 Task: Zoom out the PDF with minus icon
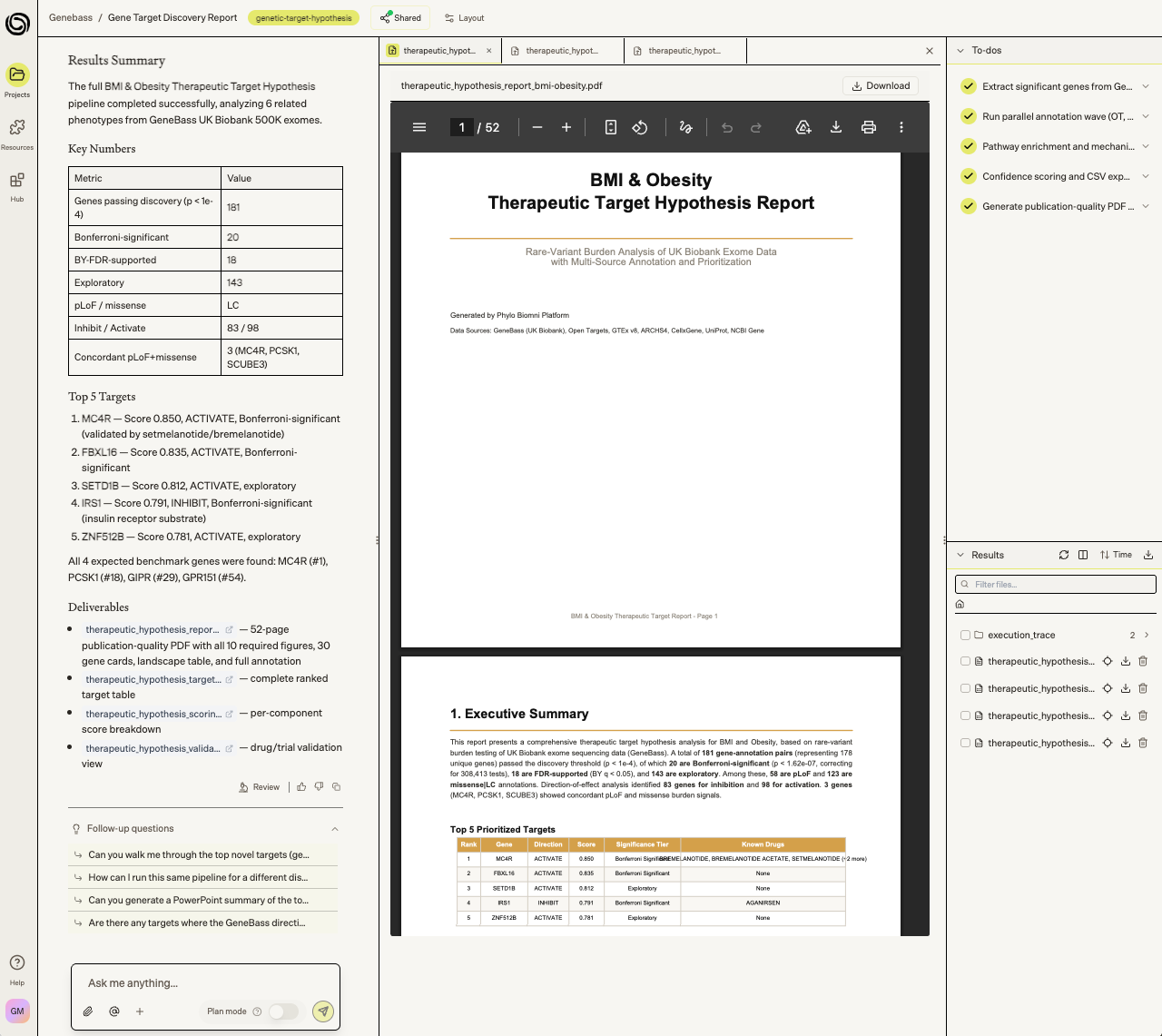coord(537,127)
